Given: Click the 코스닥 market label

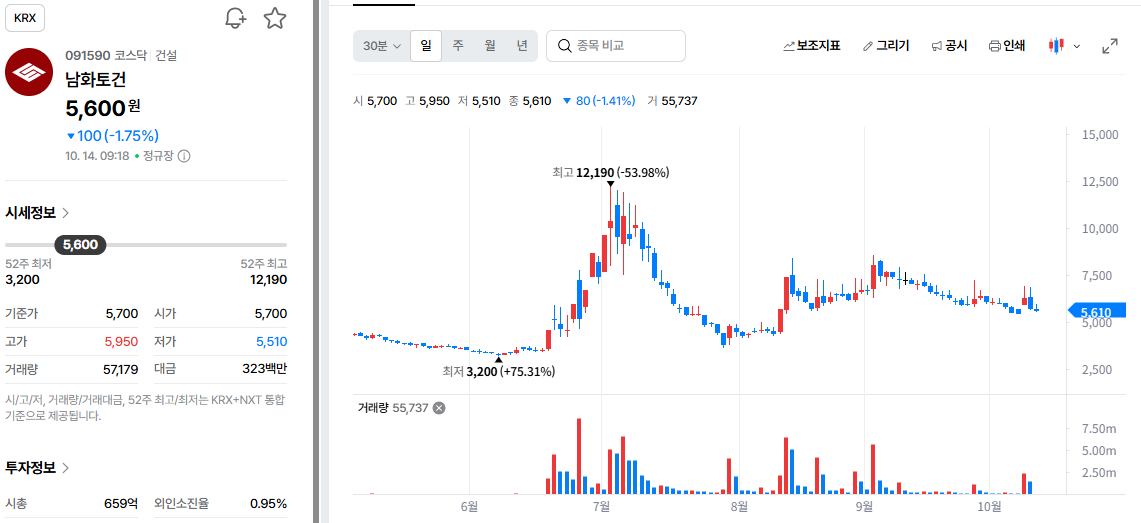Looking at the screenshot, I should tap(130, 55).
